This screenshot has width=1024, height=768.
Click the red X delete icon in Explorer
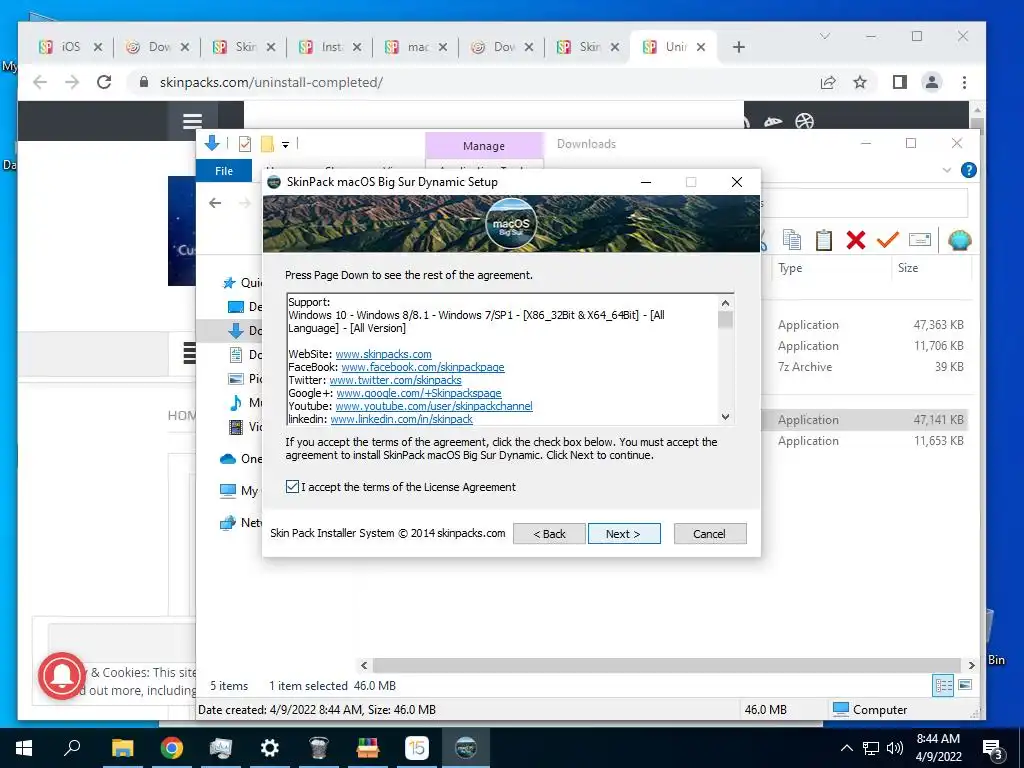[856, 240]
